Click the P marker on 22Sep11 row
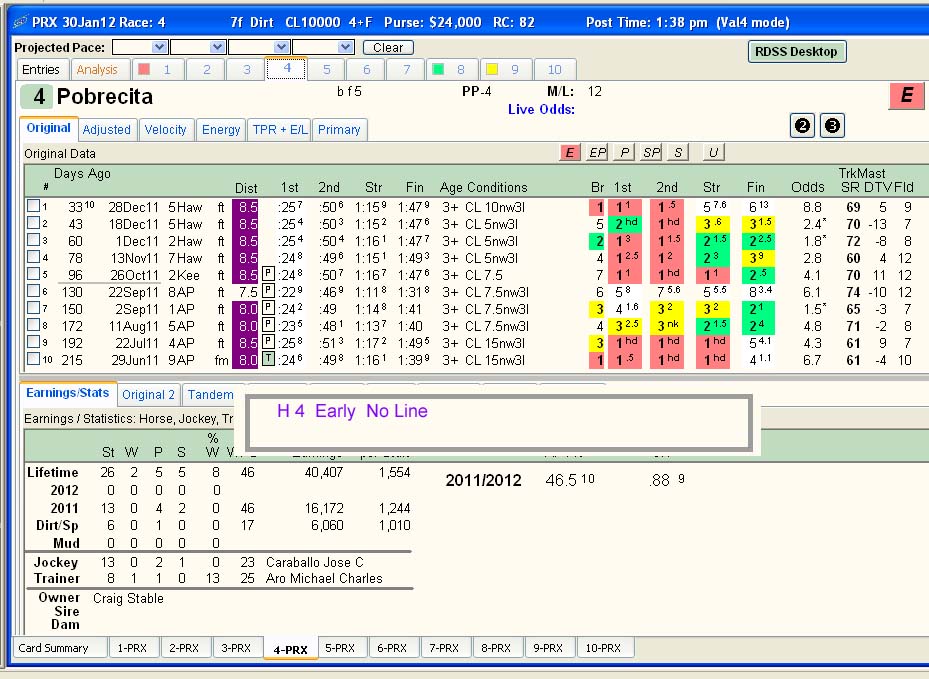This screenshot has width=929, height=679. 268,291
